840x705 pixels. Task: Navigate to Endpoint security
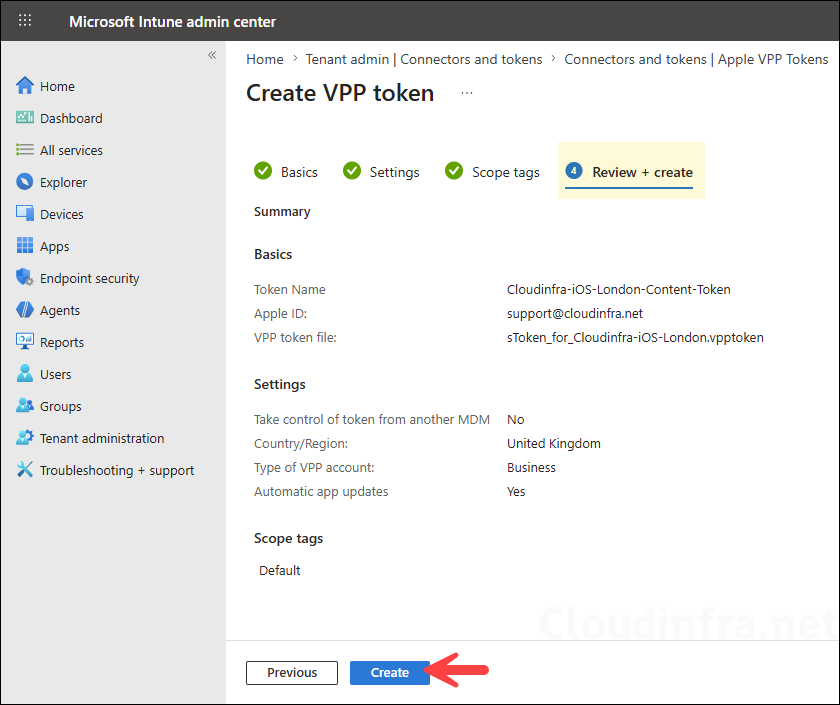click(89, 279)
